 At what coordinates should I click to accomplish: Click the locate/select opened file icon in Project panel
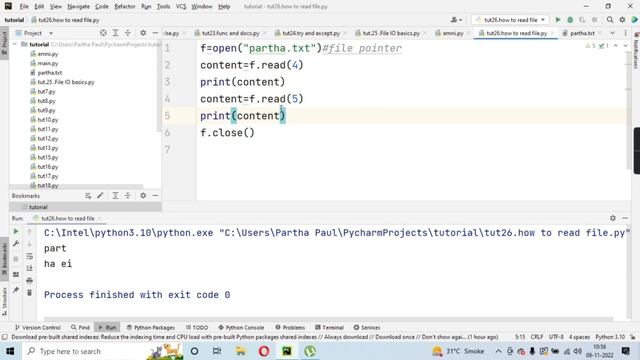click(103, 33)
